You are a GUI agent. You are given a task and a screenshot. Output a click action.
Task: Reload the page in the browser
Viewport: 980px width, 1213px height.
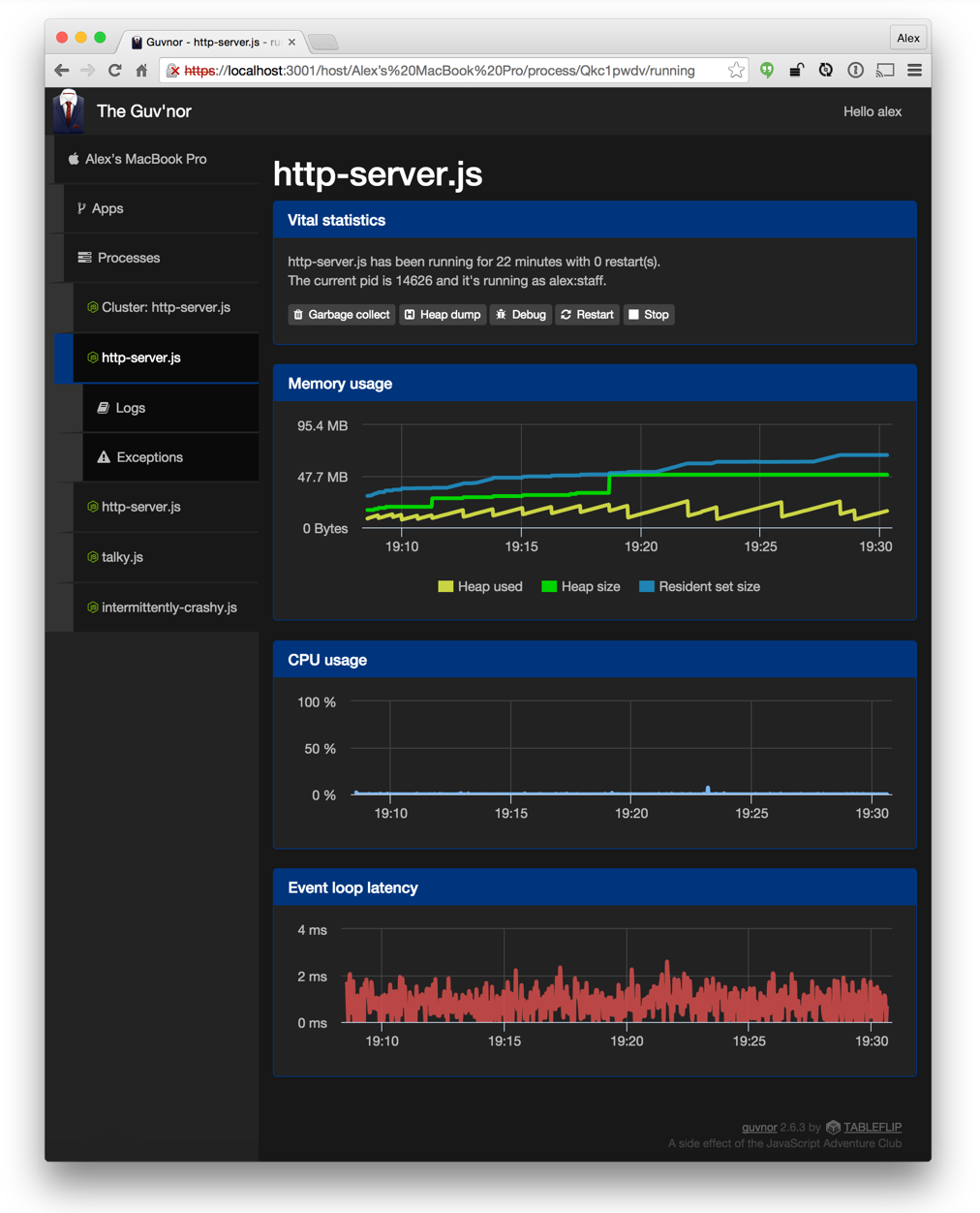(114, 71)
